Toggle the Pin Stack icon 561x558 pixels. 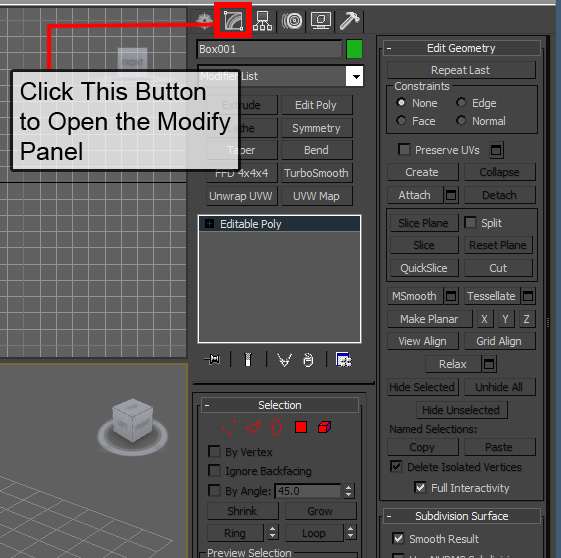click(x=213, y=359)
